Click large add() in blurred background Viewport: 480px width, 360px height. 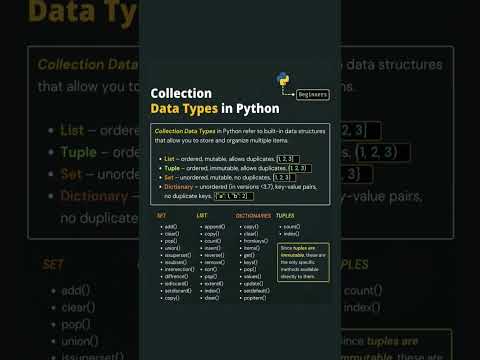76,291
